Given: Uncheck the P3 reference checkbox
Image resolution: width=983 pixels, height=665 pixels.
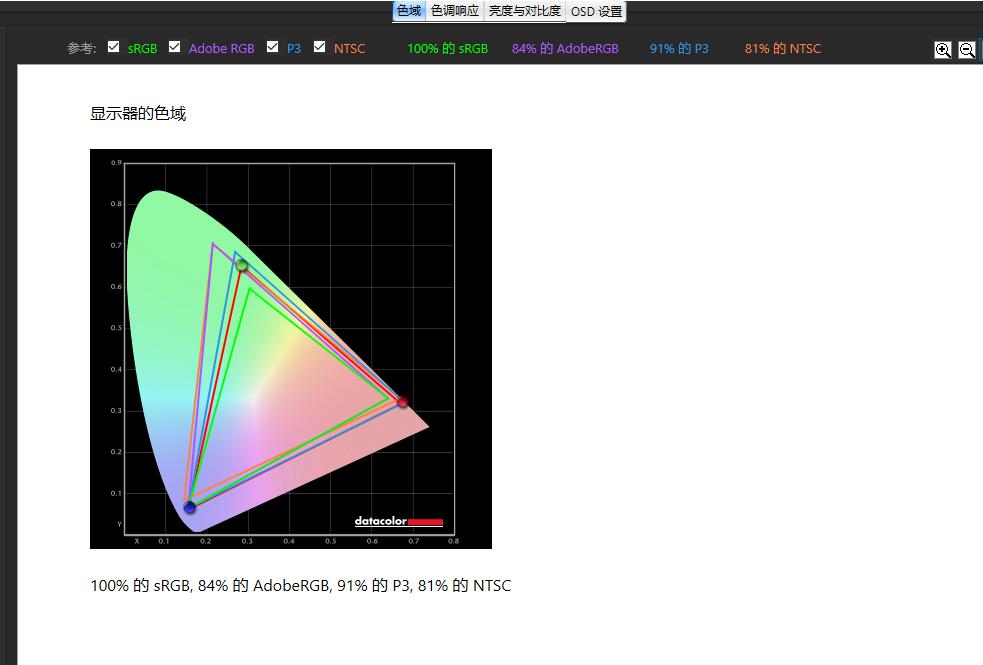Looking at the screenshot, I should 271,46.
